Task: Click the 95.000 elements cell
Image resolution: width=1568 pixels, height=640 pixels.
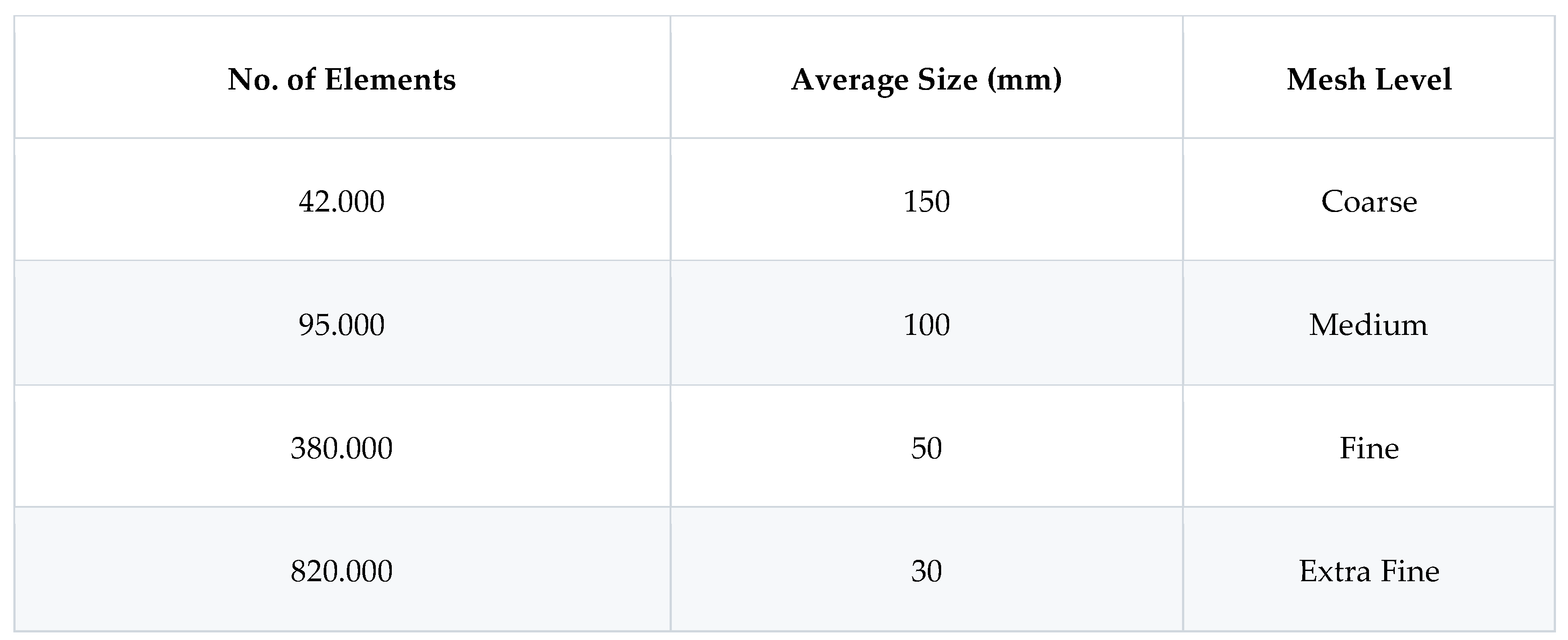Action: 341,324
